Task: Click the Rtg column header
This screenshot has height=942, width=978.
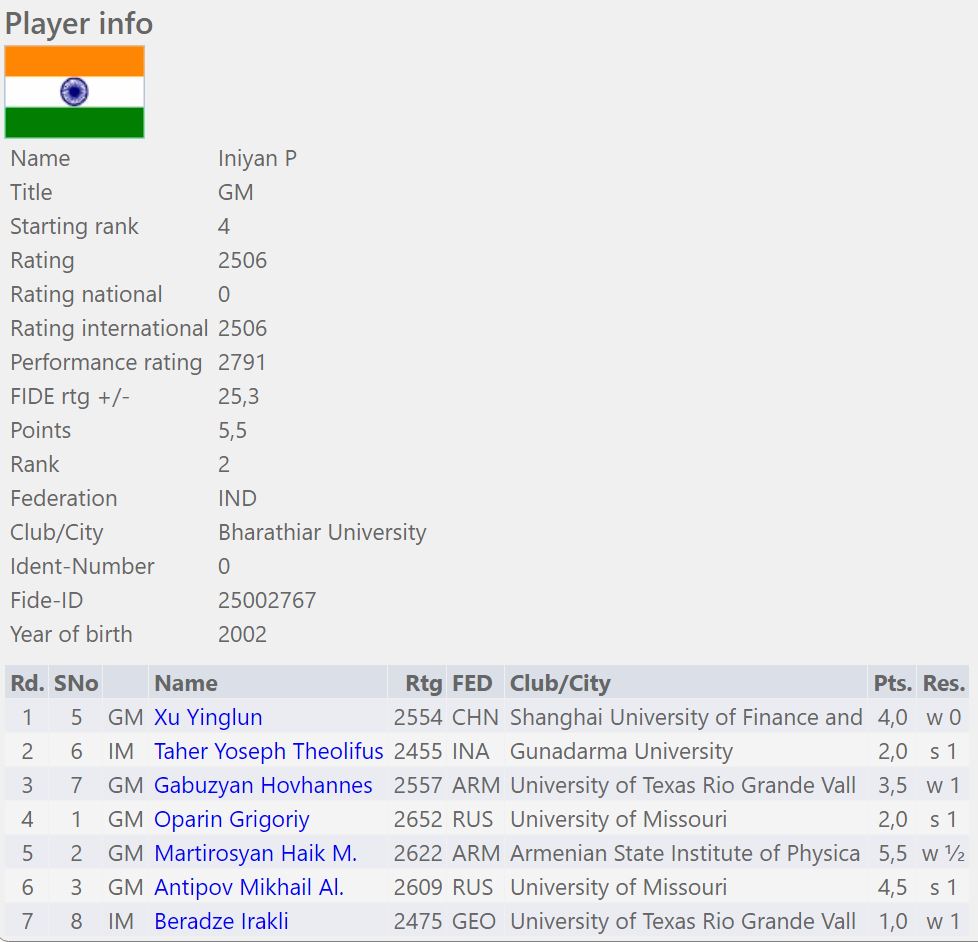Action: [x=423, y=683]
